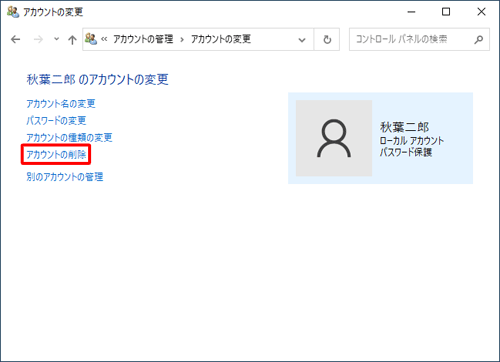Click the ローカル アカウント label
The image size is (500, 362).
pyautogui.click(x=412, y=140)
